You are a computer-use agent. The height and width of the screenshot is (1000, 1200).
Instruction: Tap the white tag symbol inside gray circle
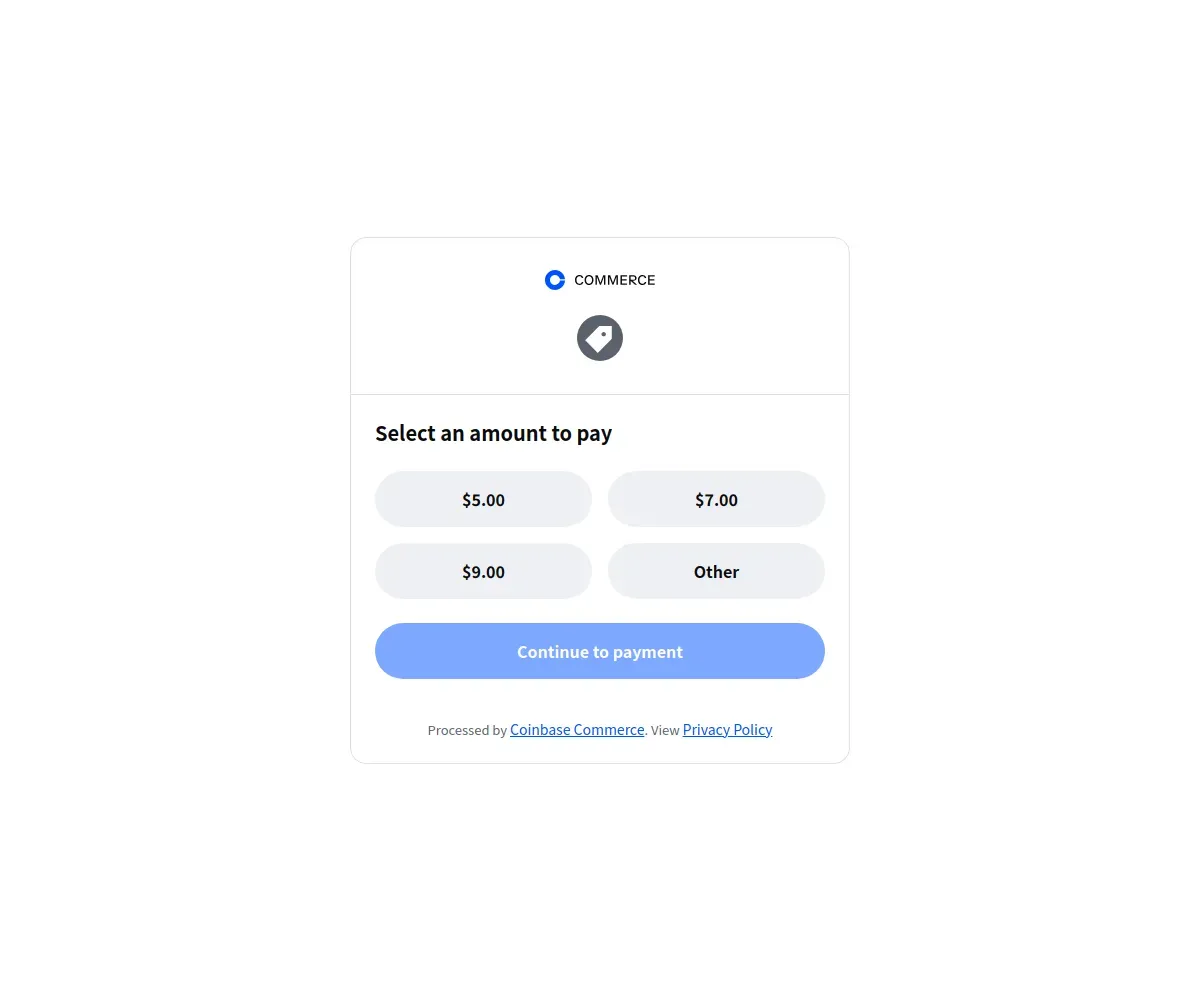600,338
